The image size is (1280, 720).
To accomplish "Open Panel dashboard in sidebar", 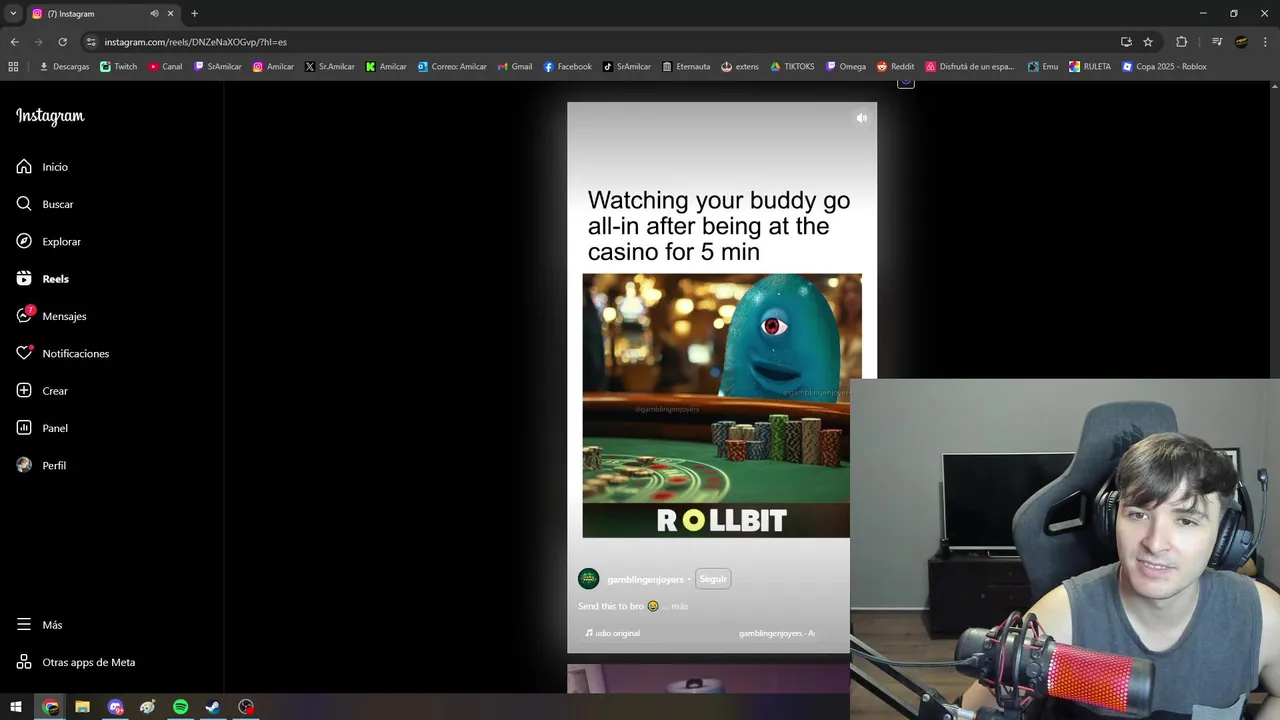I will point(42,428).
